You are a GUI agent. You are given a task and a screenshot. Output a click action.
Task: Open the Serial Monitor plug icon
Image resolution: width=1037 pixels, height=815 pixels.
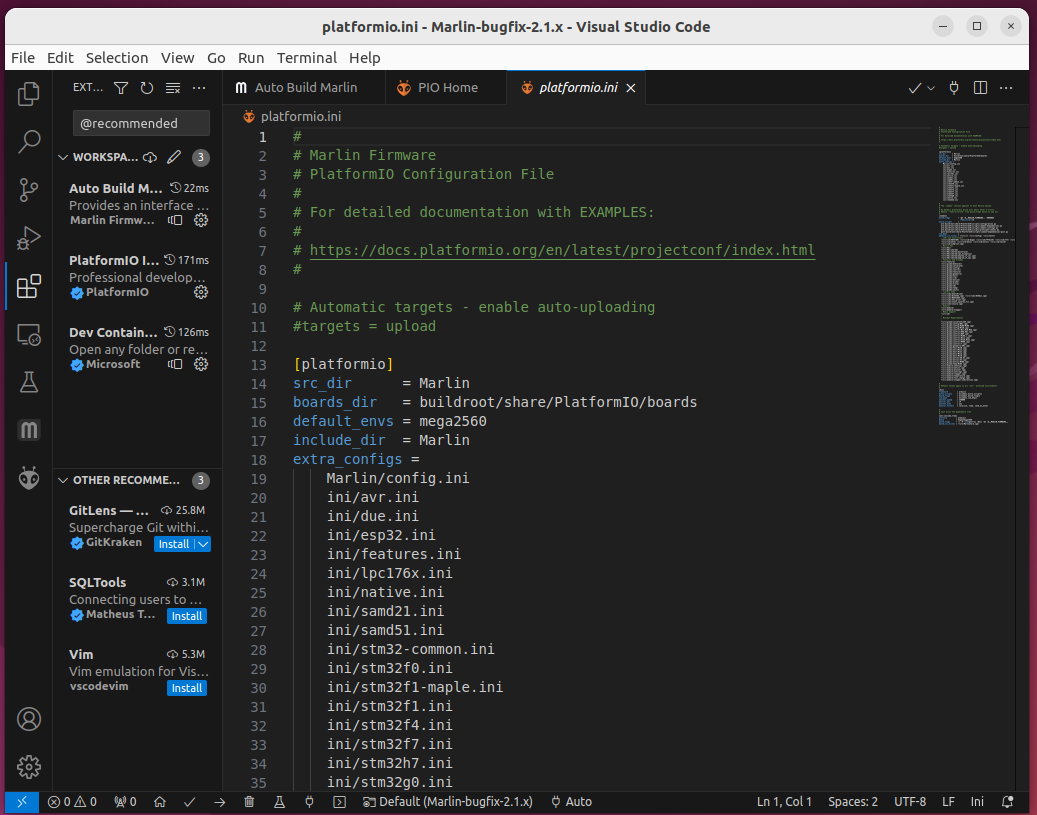click(x=309, y=801)
